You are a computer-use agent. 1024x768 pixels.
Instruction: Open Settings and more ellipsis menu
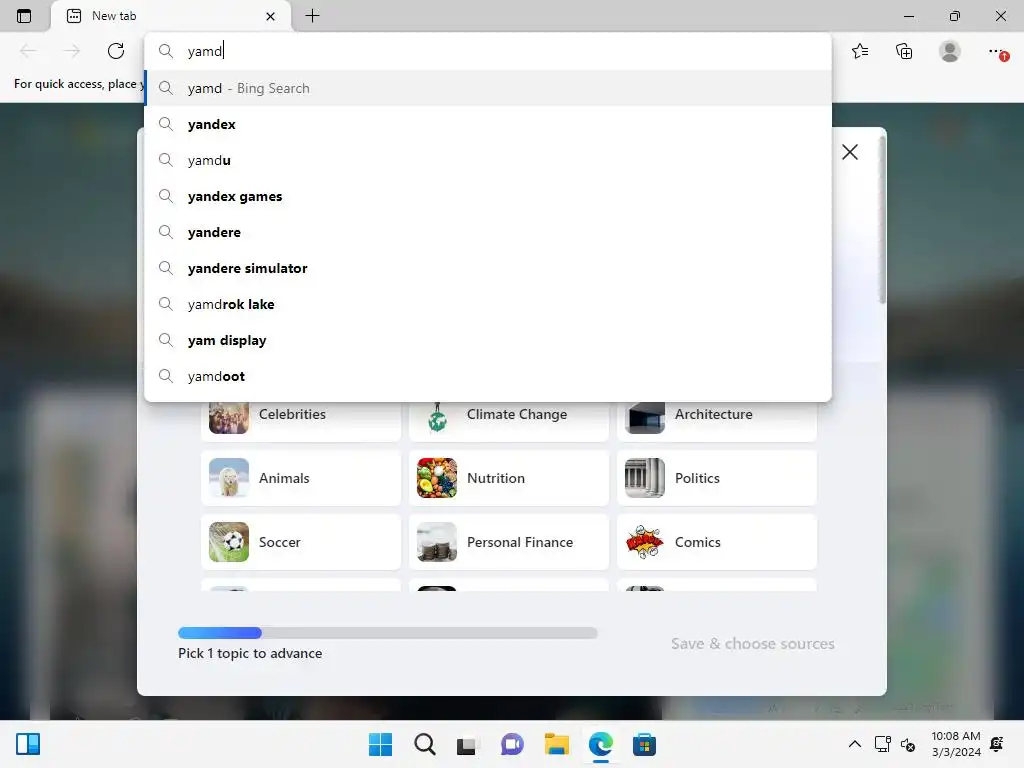pos(997,51)
